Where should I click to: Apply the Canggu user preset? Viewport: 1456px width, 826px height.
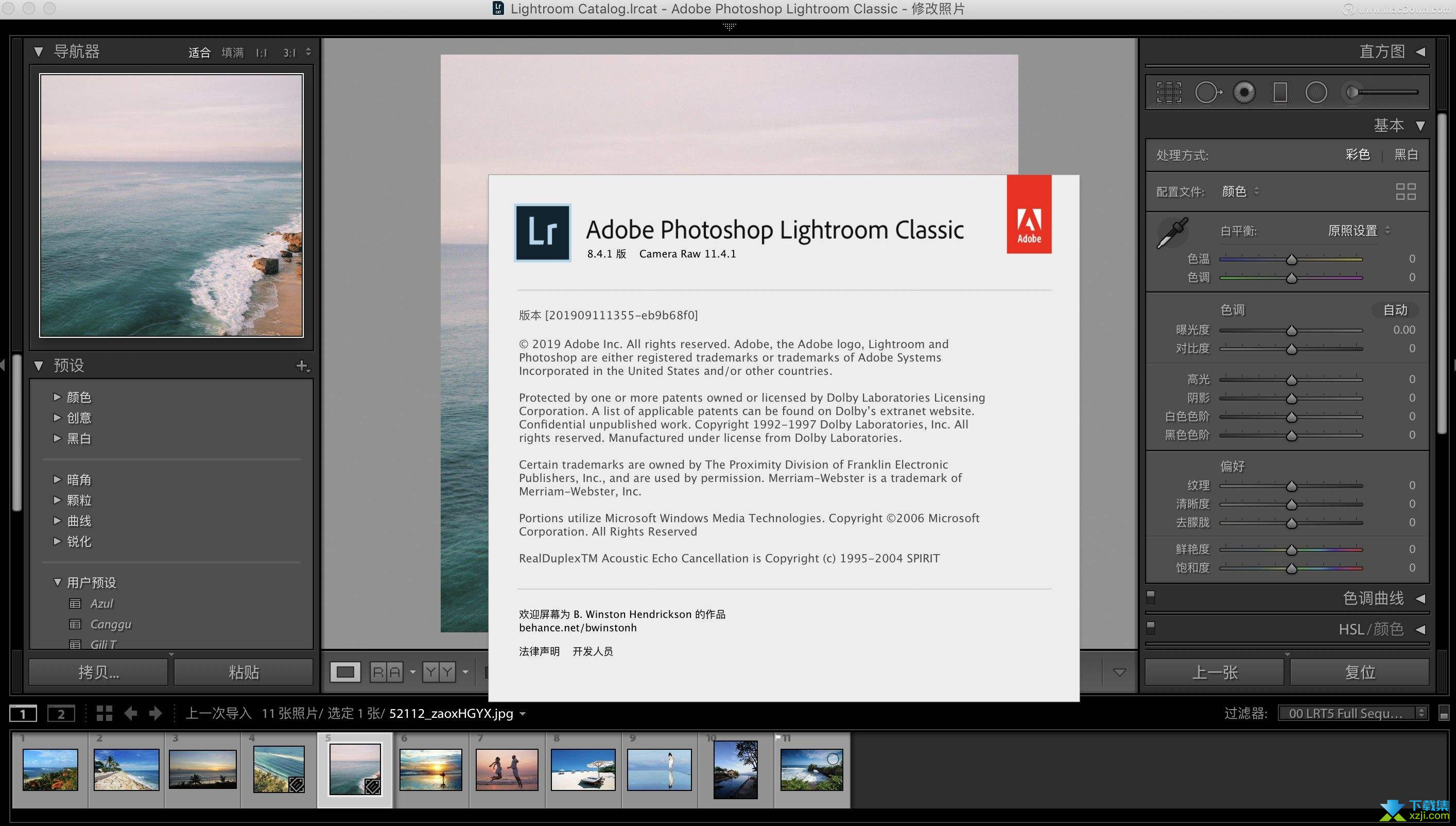click(x=111, y=624)
